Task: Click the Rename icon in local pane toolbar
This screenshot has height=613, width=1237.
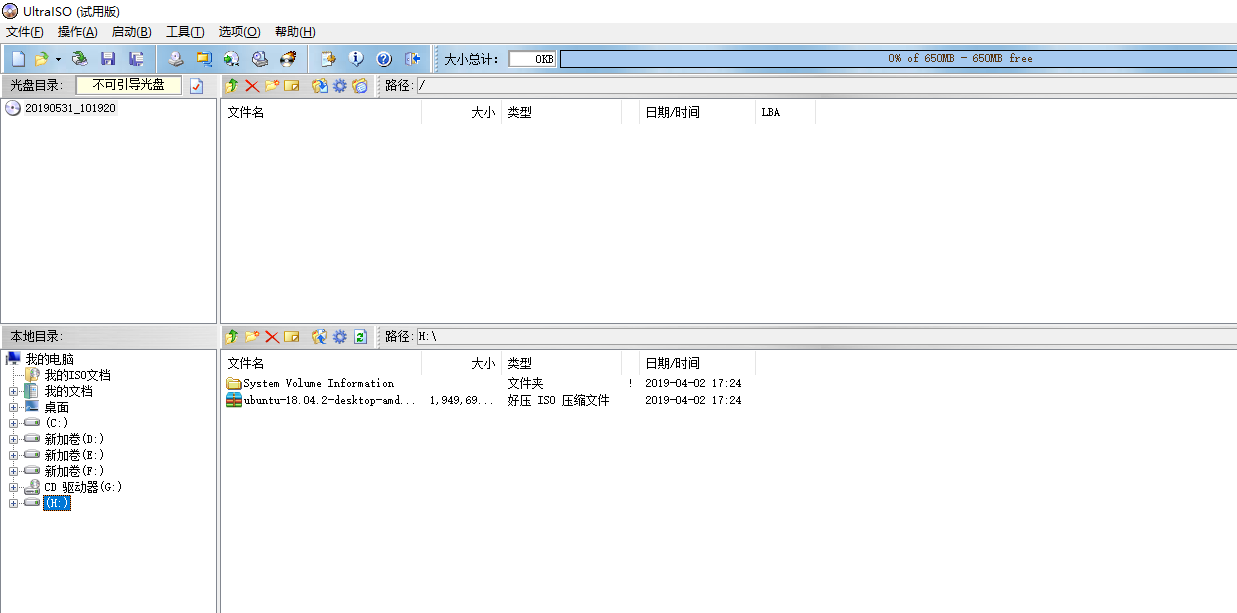Action: coord(292,337)
